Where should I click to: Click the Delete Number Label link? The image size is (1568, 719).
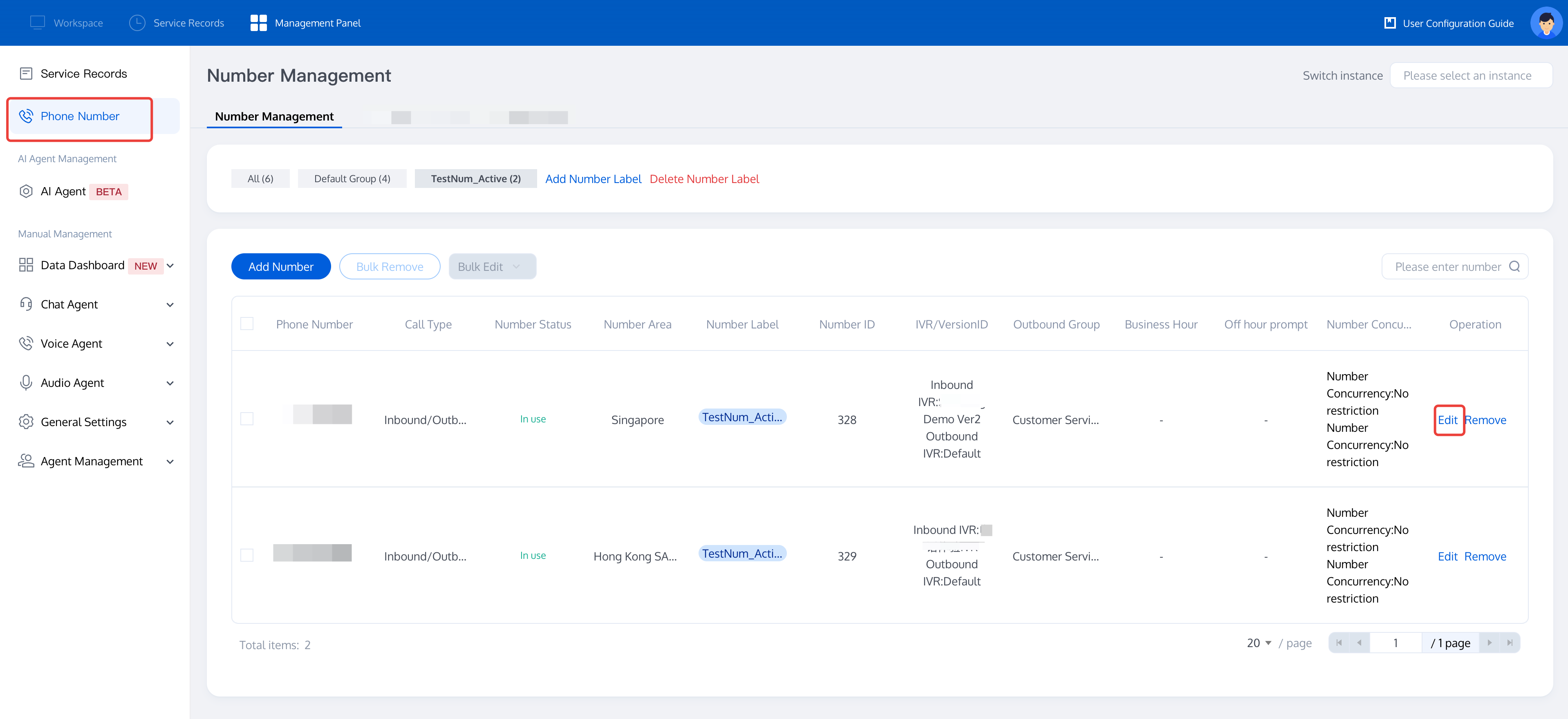tap(703, 179)
